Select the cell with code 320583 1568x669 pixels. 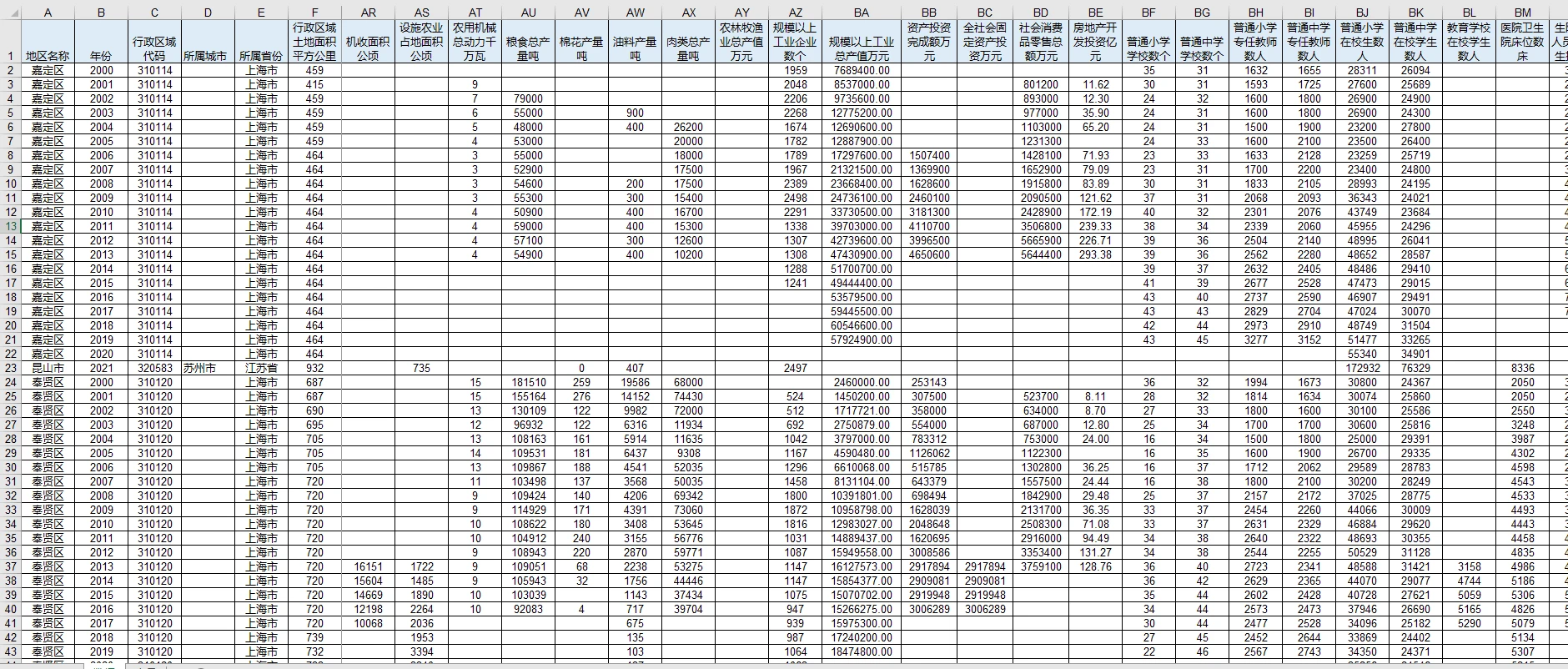tap(154, 368)
